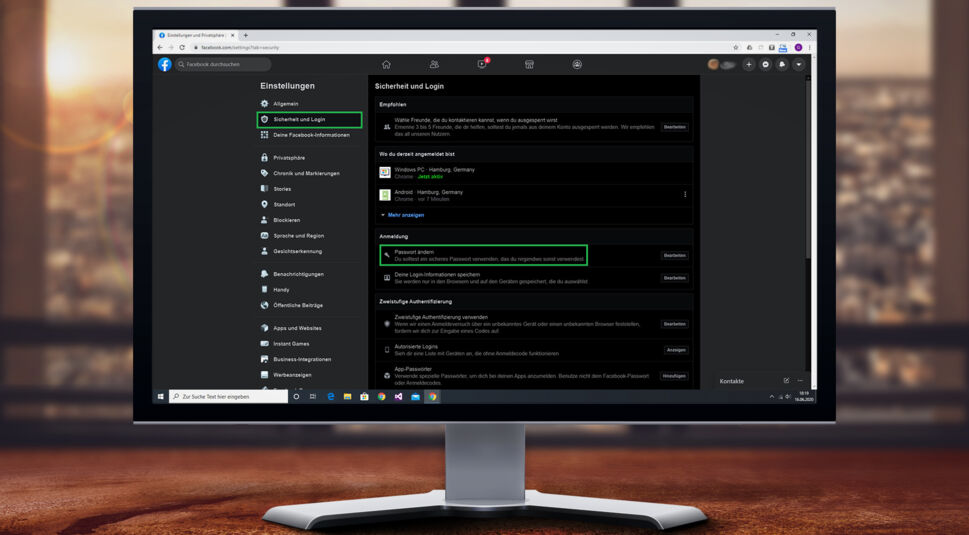This screenshot has height=535, width=969.
Task: Open File Explorer from the taskbar
Action: click(347, 397)
